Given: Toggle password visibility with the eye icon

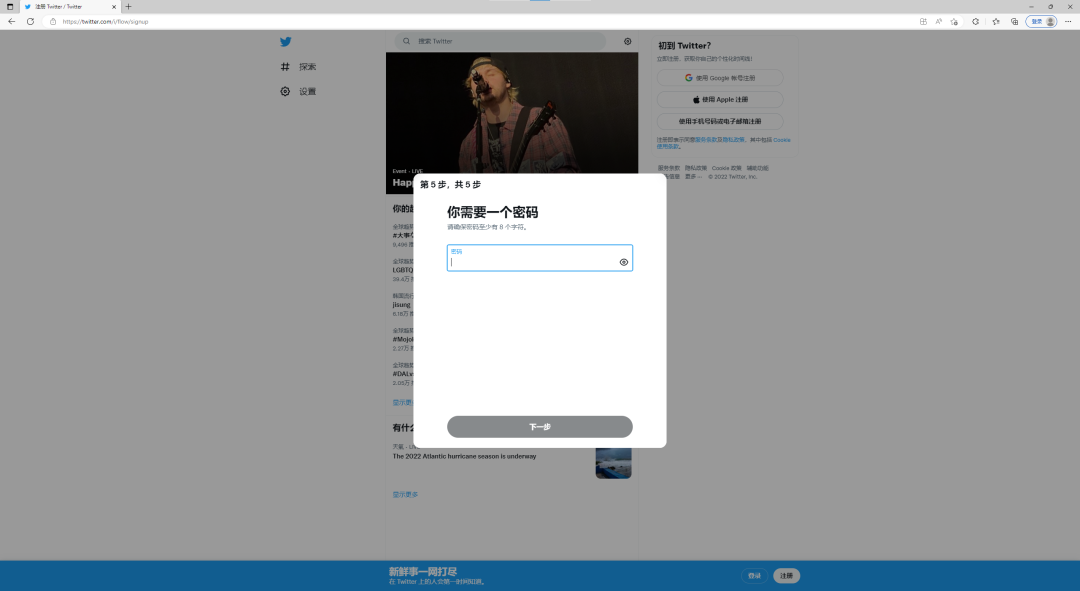Looking at the screenshot, I should 623,262.
